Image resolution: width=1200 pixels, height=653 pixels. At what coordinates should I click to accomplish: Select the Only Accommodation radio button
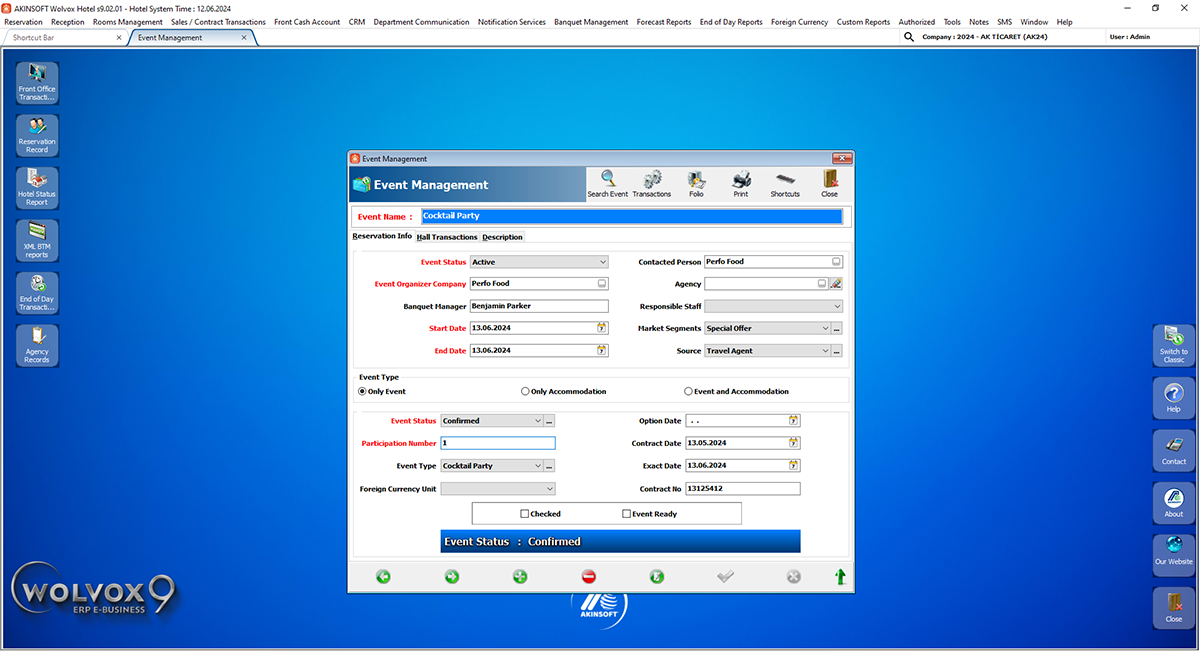[525, 392]
